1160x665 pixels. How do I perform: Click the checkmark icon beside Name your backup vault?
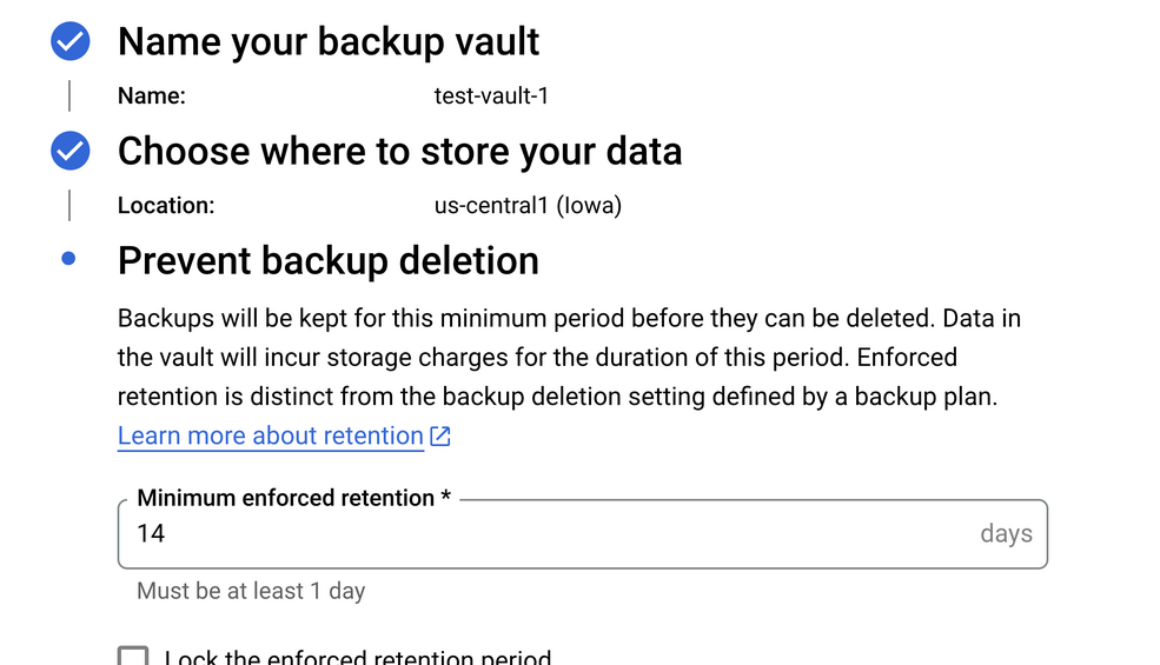[68, 41]
